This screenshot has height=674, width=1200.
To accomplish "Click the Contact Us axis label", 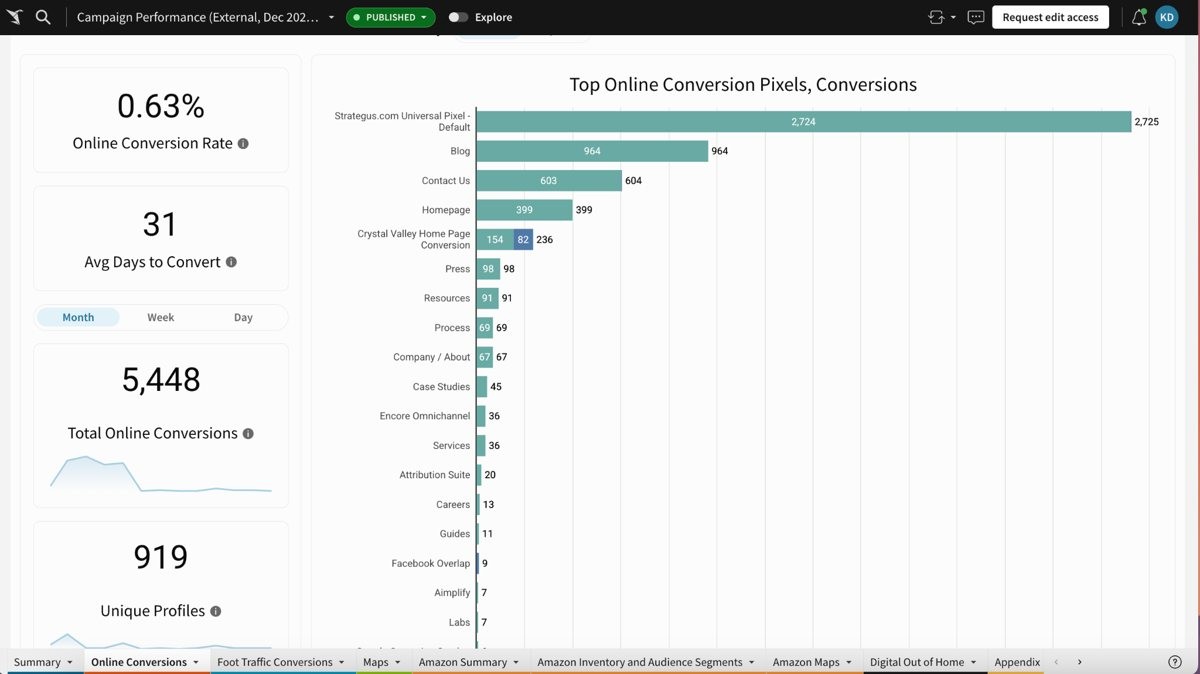I will click(446, 181).
